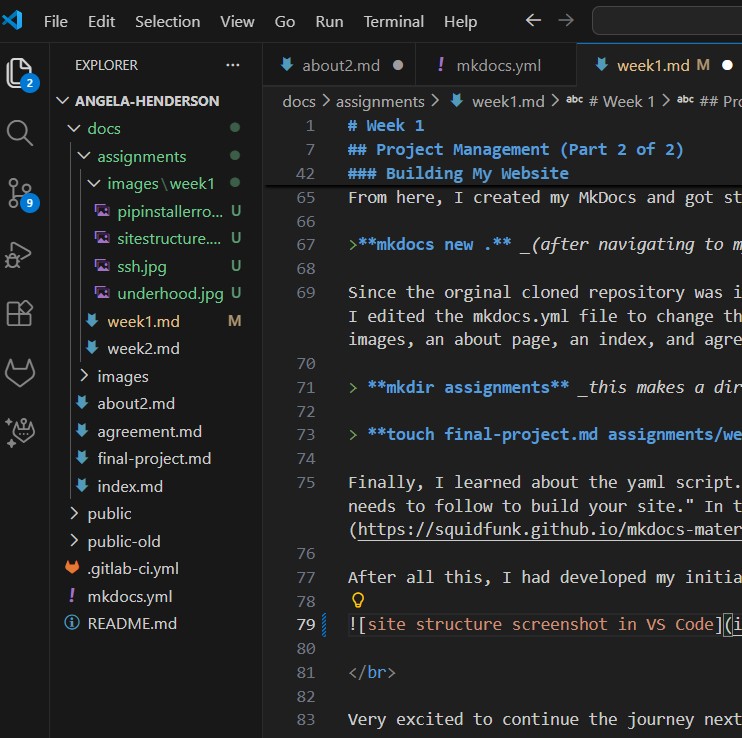Open mkdocs.yml in the explorer tree
Screen dimensions: 742x738
130,597
